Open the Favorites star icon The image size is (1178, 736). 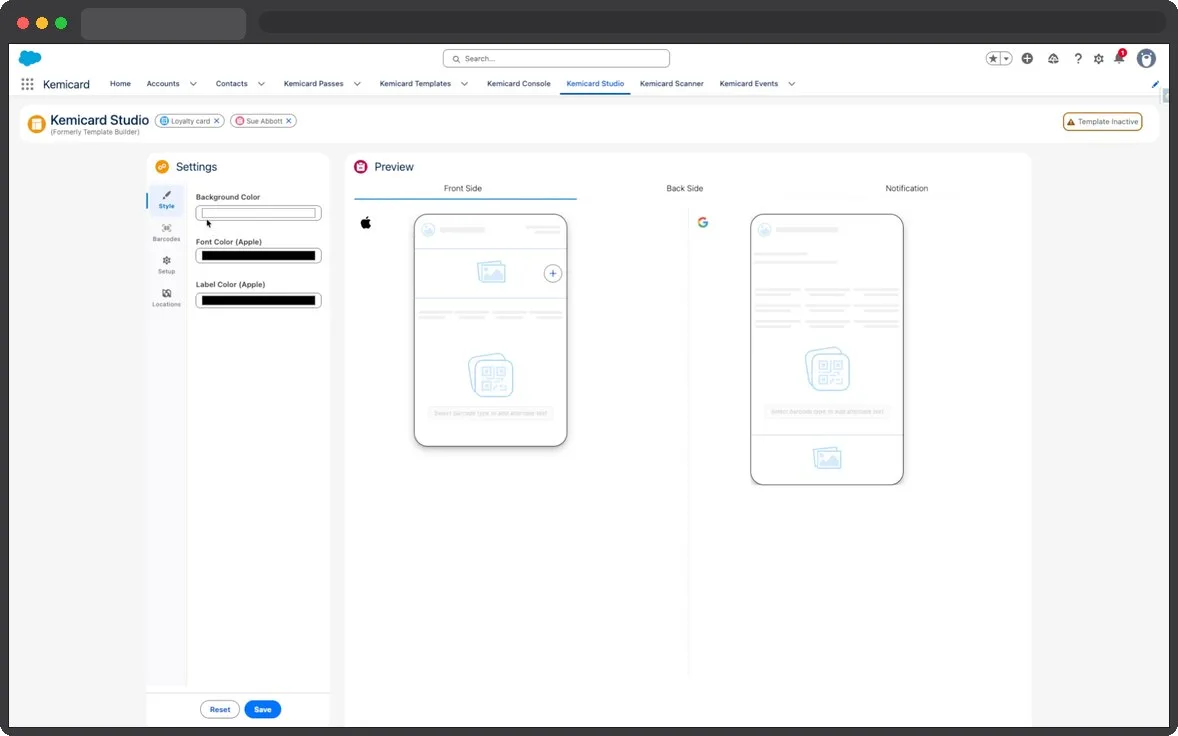point(992,59)
